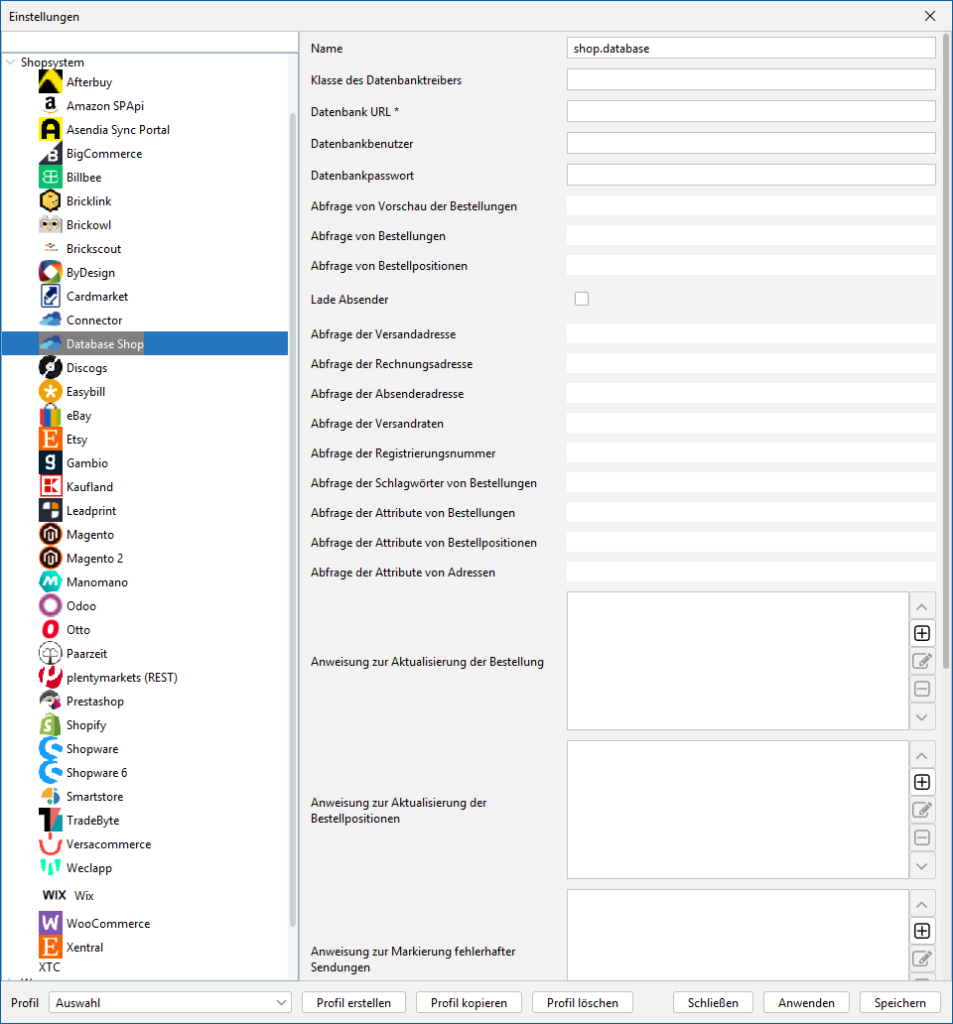Click the Profil erstellen button

[x=354, y=1002]
